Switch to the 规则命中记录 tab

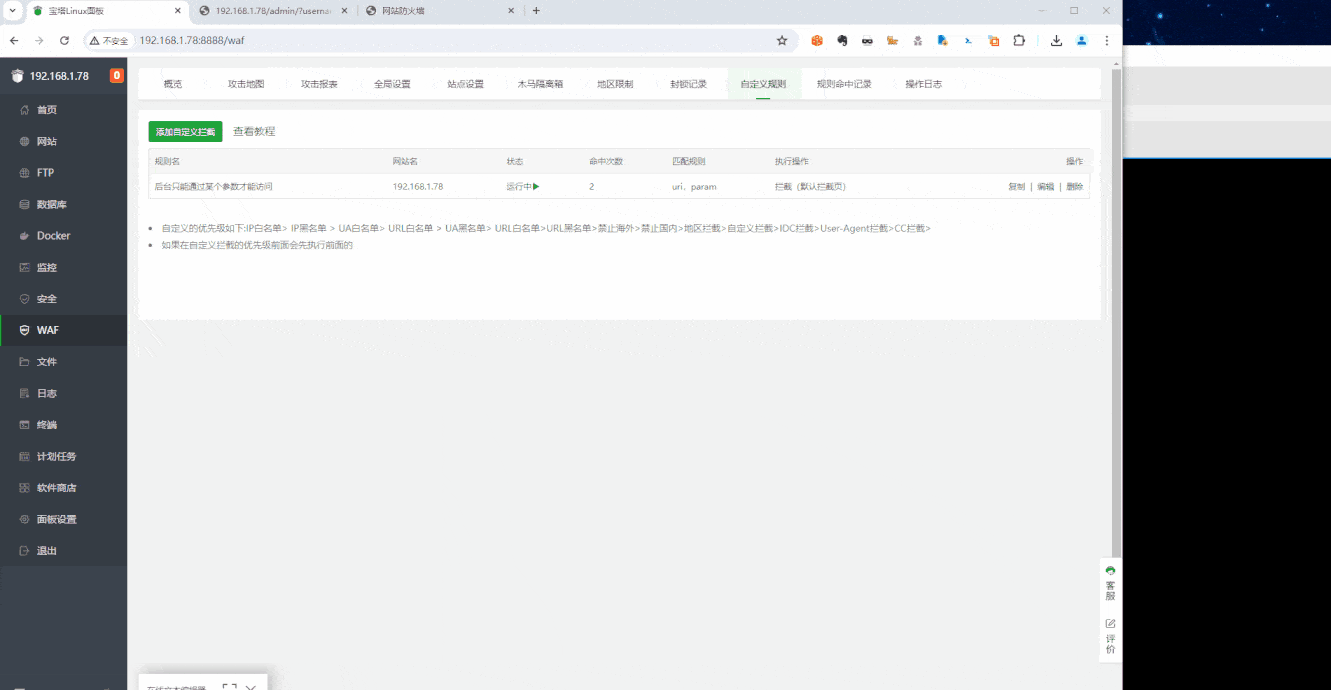point(844,84)
